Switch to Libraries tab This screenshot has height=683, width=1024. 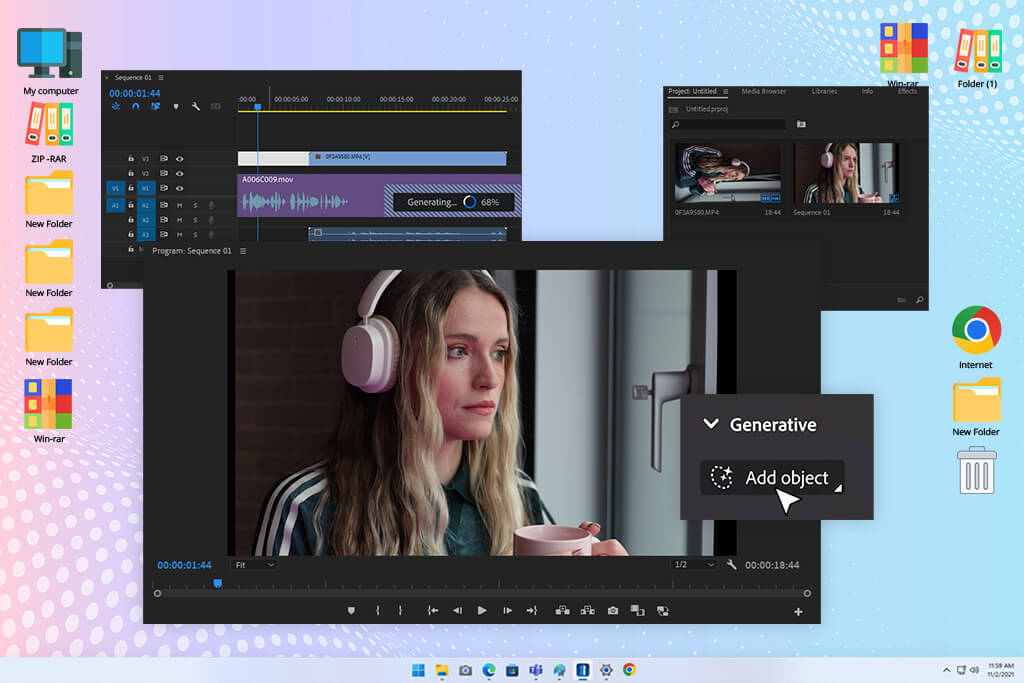click(824, 91)
